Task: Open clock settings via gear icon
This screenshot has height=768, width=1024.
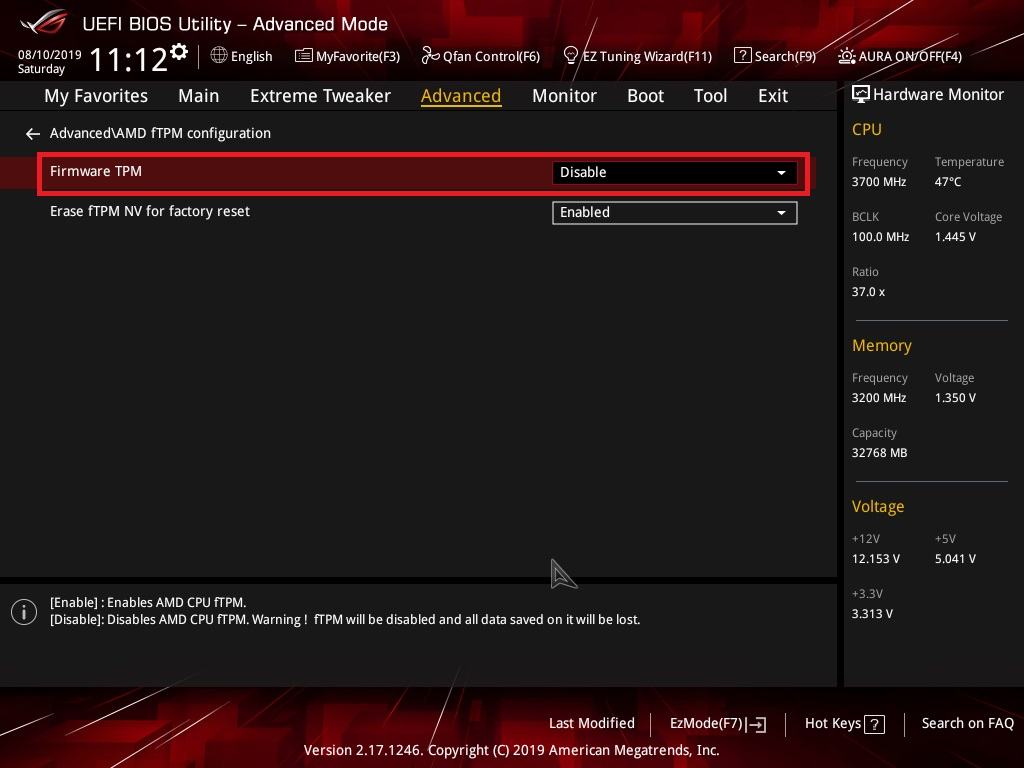Action: click(179, 51)
